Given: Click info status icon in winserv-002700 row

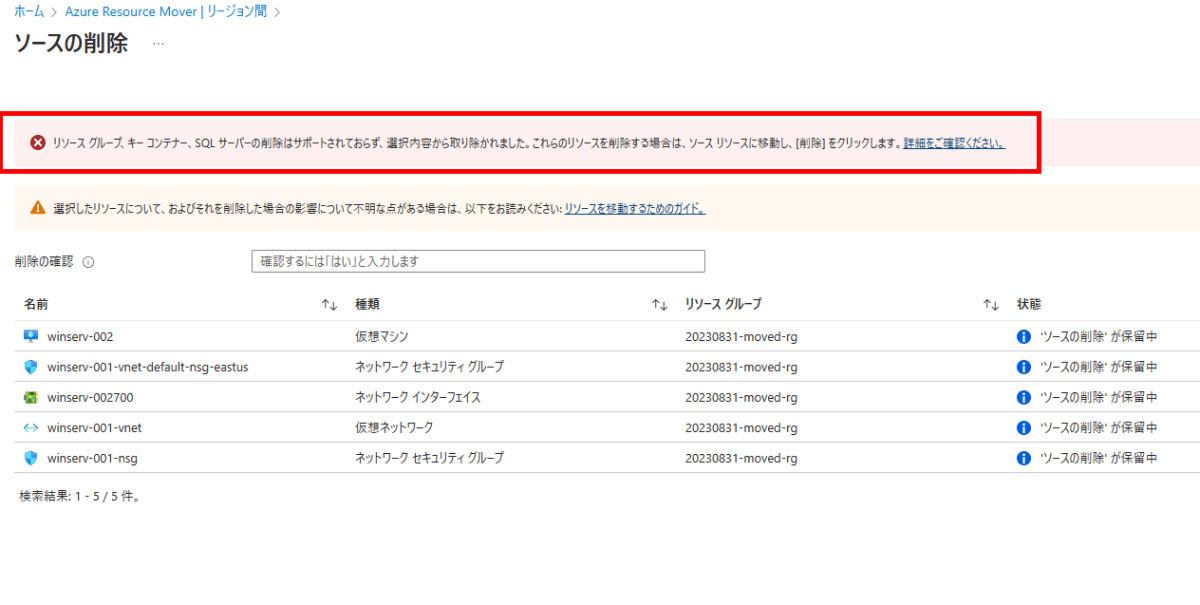Looking at the screenshot, I should coord(1023,397).
